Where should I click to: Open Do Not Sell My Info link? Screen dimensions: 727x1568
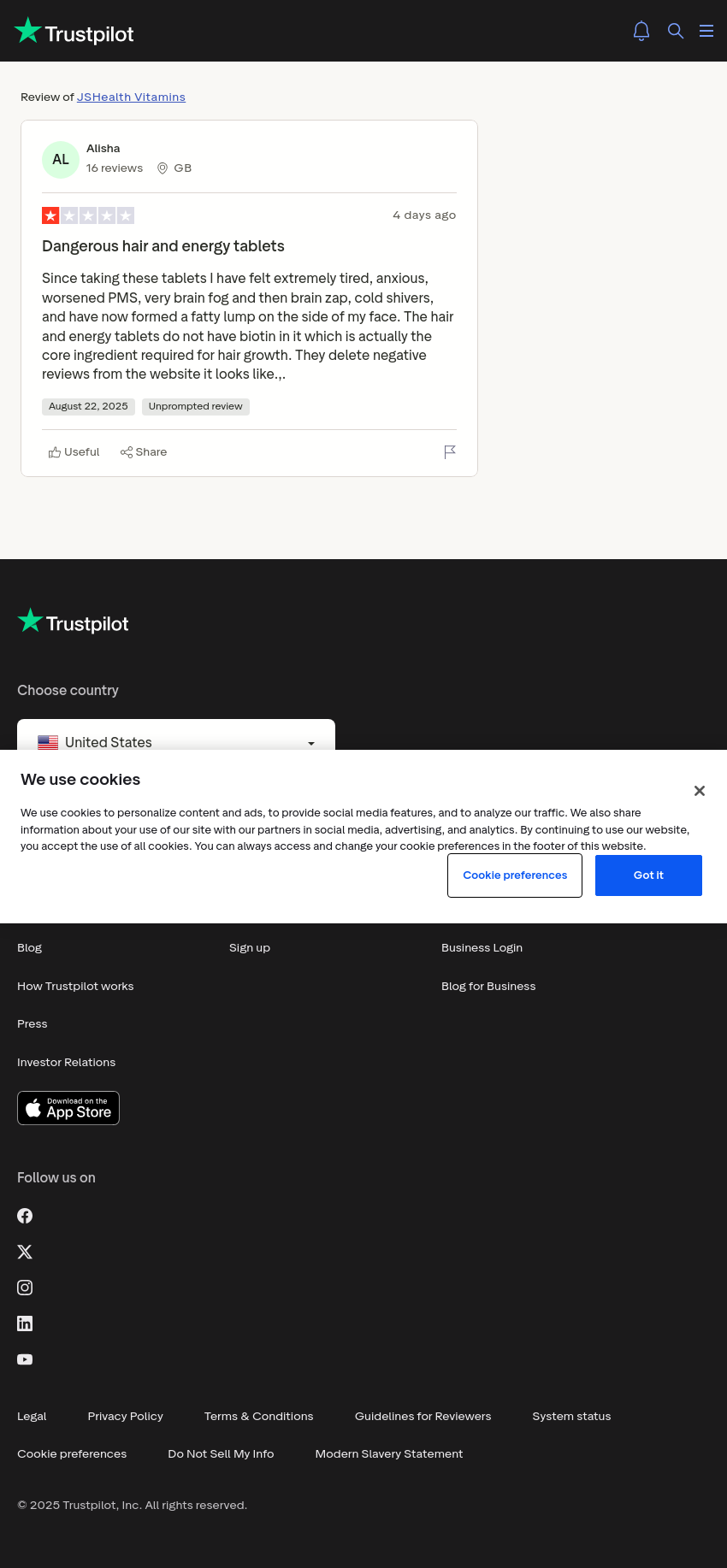221,1454
